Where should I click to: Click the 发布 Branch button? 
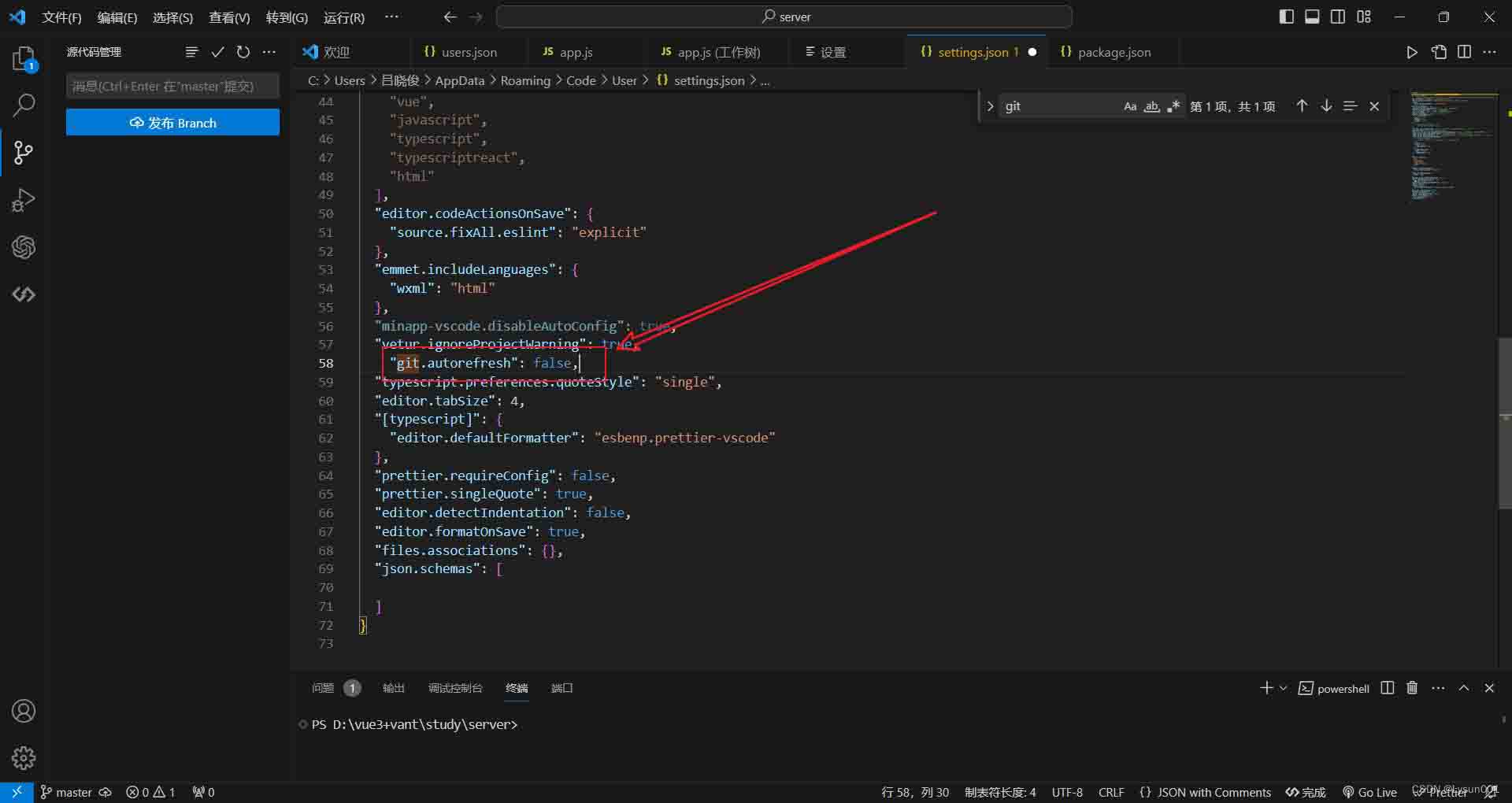tap(172, 123)
